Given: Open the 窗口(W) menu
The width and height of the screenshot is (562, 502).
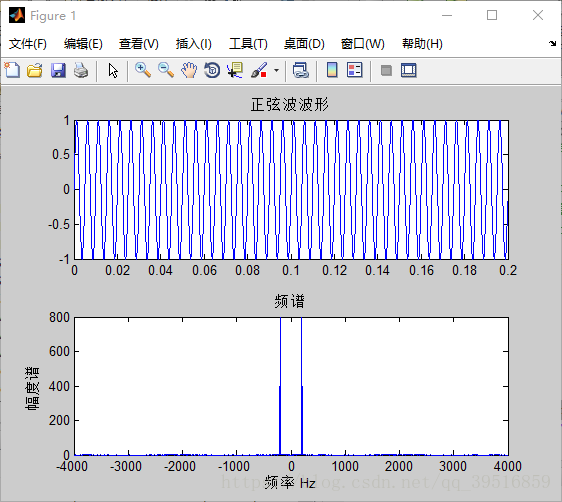Looking at the screenshot, I should pos(363,44).
